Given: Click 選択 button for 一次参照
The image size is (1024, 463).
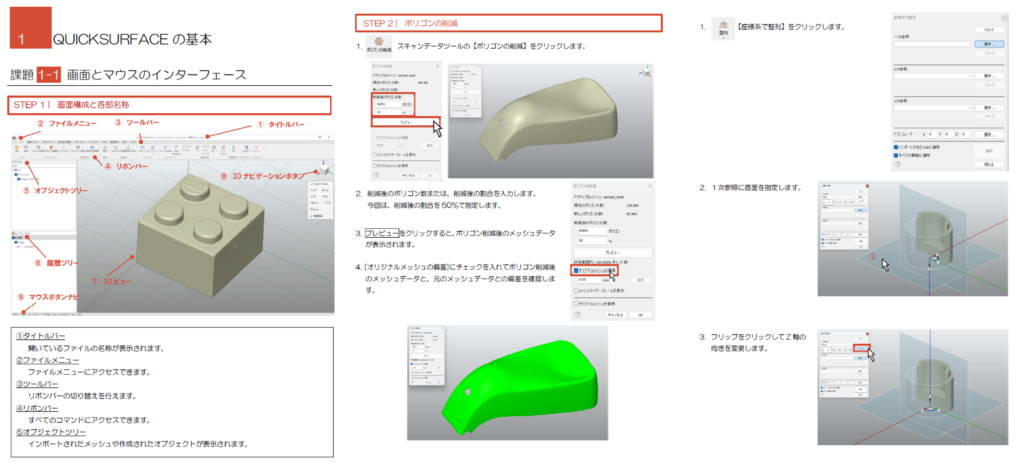Looking at the screenshot, I should pyautogui.click(x=989, y=44).
